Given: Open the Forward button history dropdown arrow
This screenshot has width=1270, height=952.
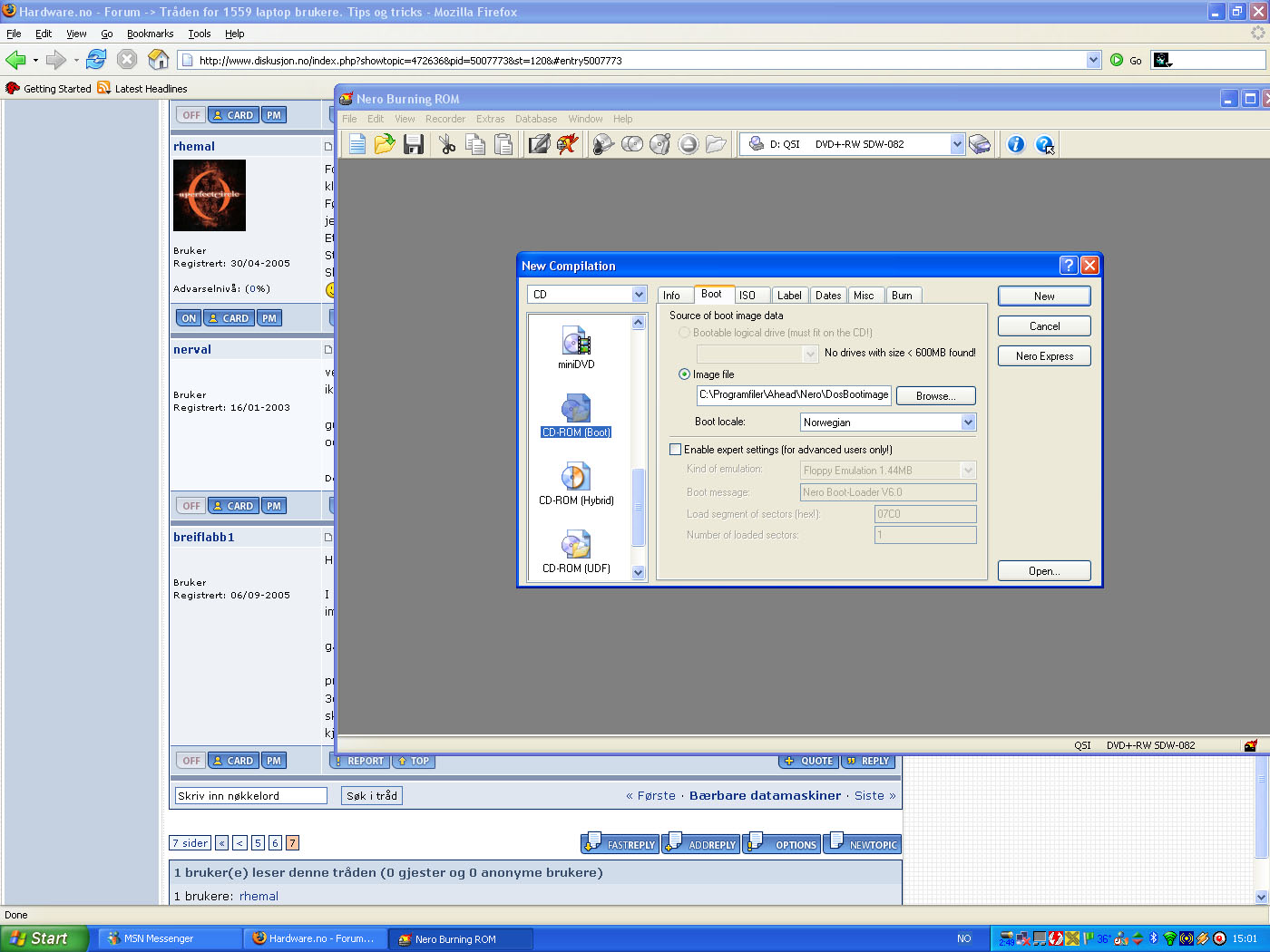Looking at the screenshot, I should pyautogui.click(x=76, y=60).
